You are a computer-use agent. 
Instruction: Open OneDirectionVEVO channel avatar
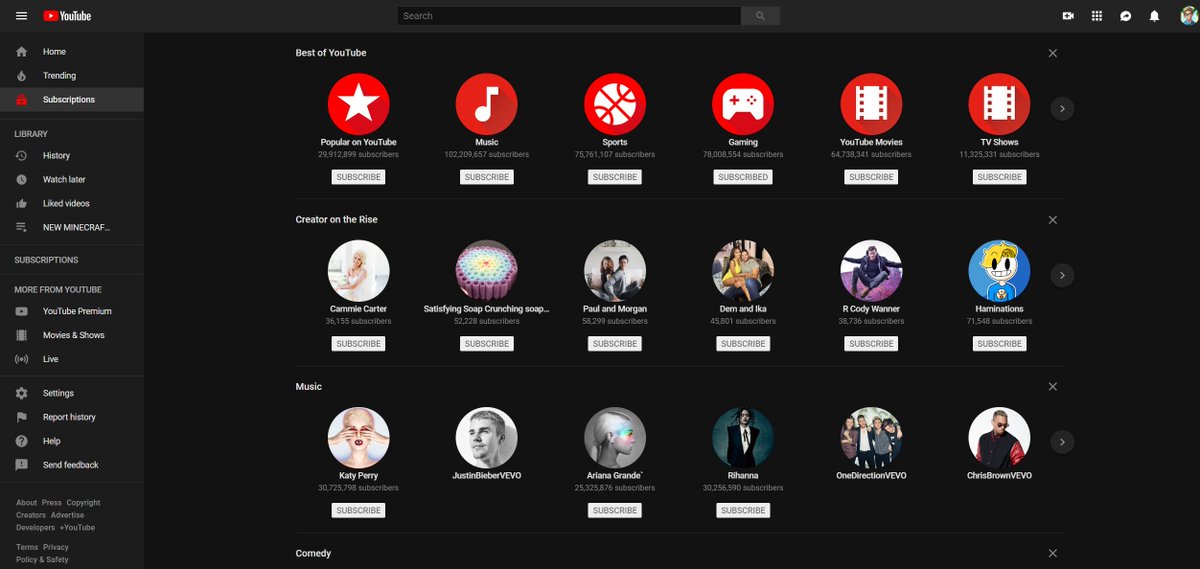[x=871, y=438]
